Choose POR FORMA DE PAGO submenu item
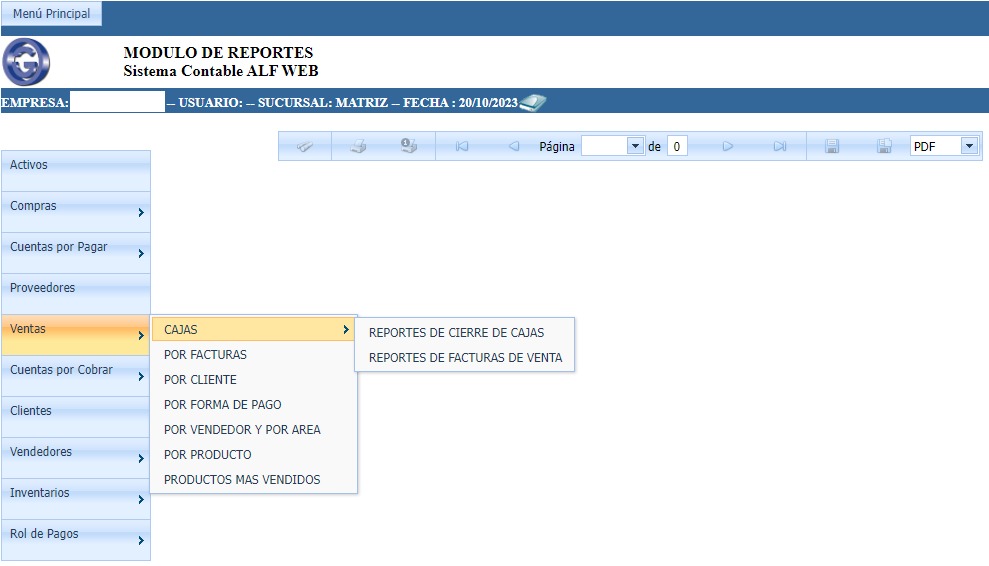The height and width of the screenshot is (566, 989). (x=223, y=405)
